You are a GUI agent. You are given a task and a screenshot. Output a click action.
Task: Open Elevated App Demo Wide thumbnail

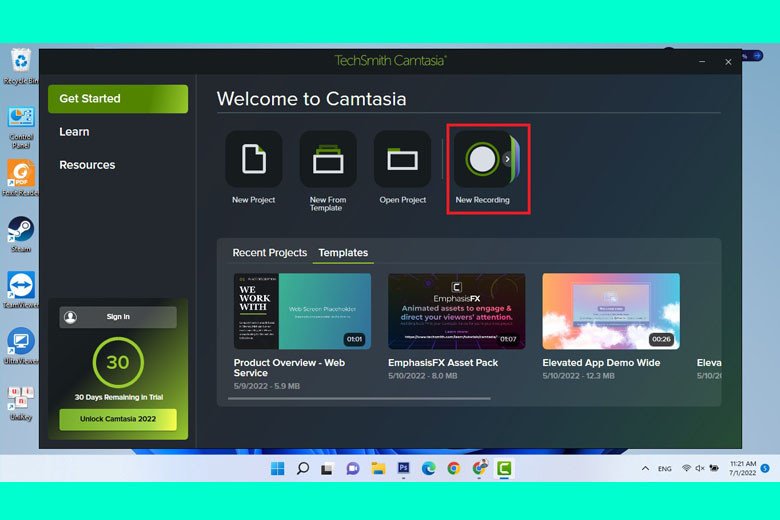click(x=611, y=311)
